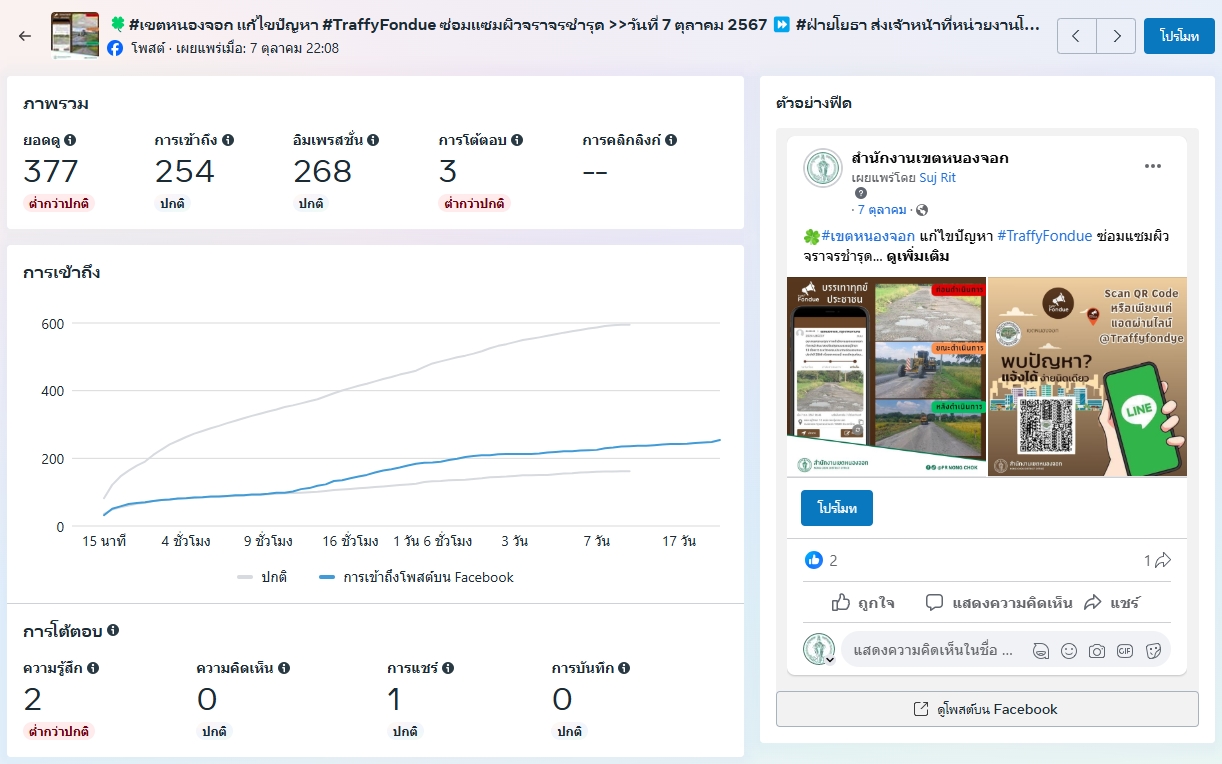The width and height of the screenshot is (1222, 764).
Task: Click the emoji icon in comment box
Action: coord(1068,651)
